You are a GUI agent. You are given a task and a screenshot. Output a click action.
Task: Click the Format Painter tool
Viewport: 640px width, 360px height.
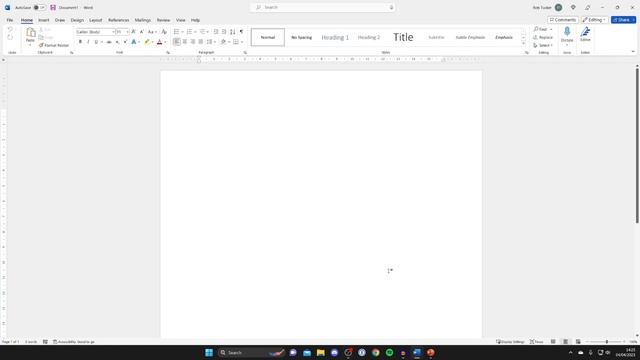(x=54, y=45)
